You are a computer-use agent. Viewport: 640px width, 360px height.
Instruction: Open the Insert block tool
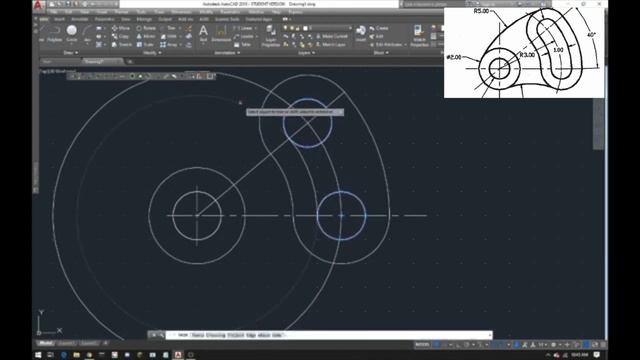click(x=361, y=33)
